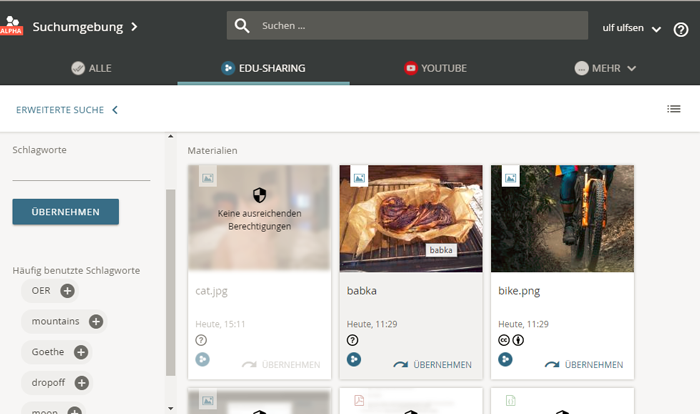The width and height of the screenshot is (700, 414).
Task: Expand the MEHR dropdown tab
Action: [606, 68]
